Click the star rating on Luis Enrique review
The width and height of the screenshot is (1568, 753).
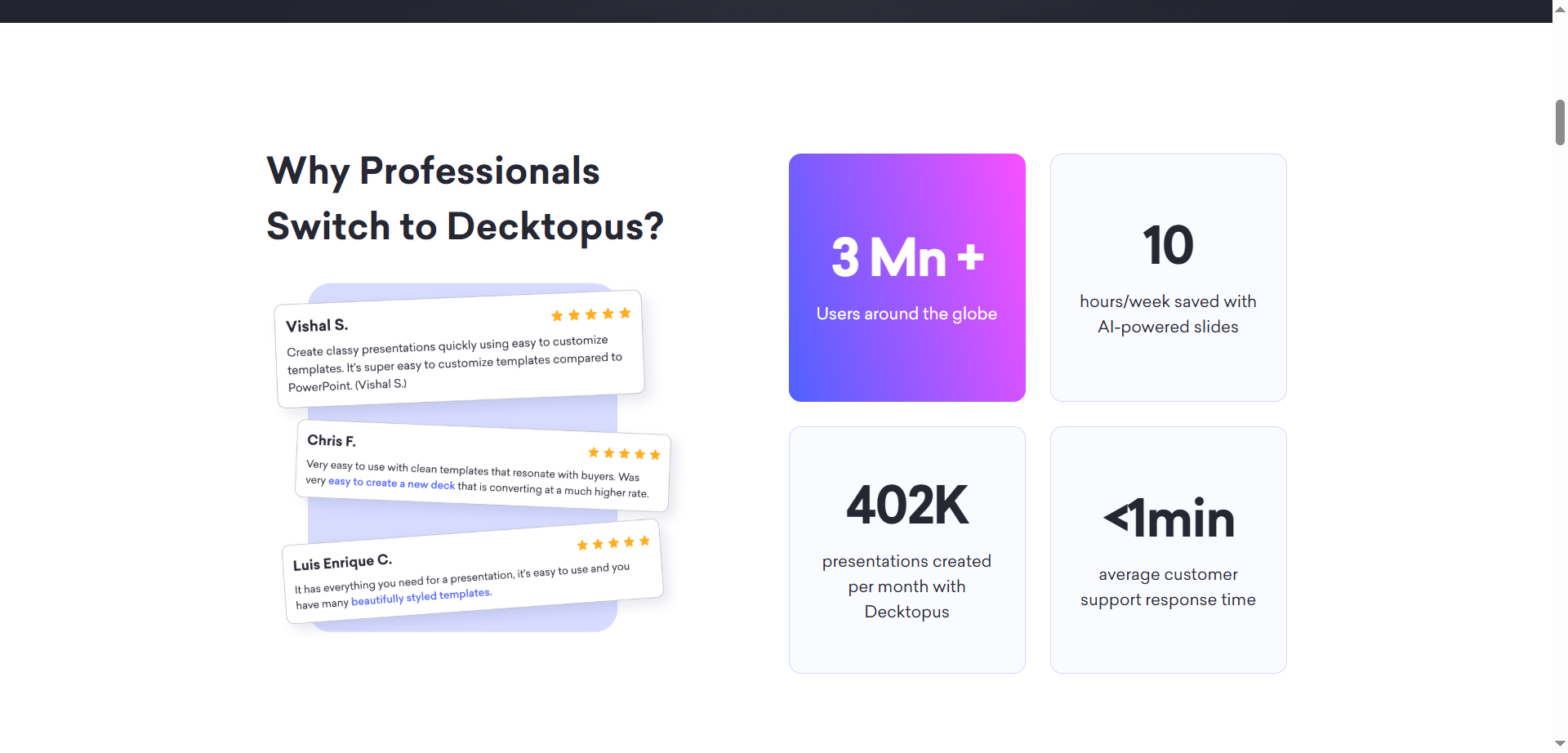[613, 543]
